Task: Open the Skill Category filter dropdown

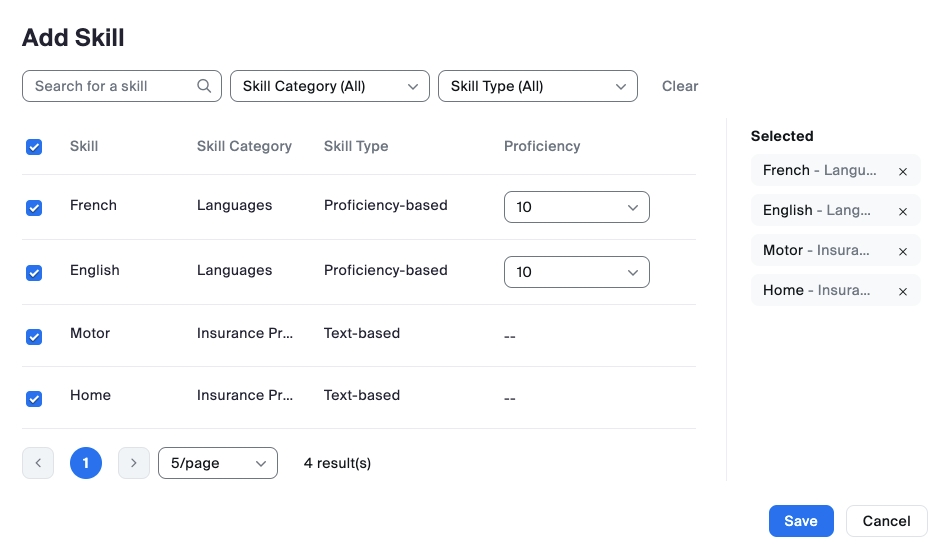Action: (330, 86)
